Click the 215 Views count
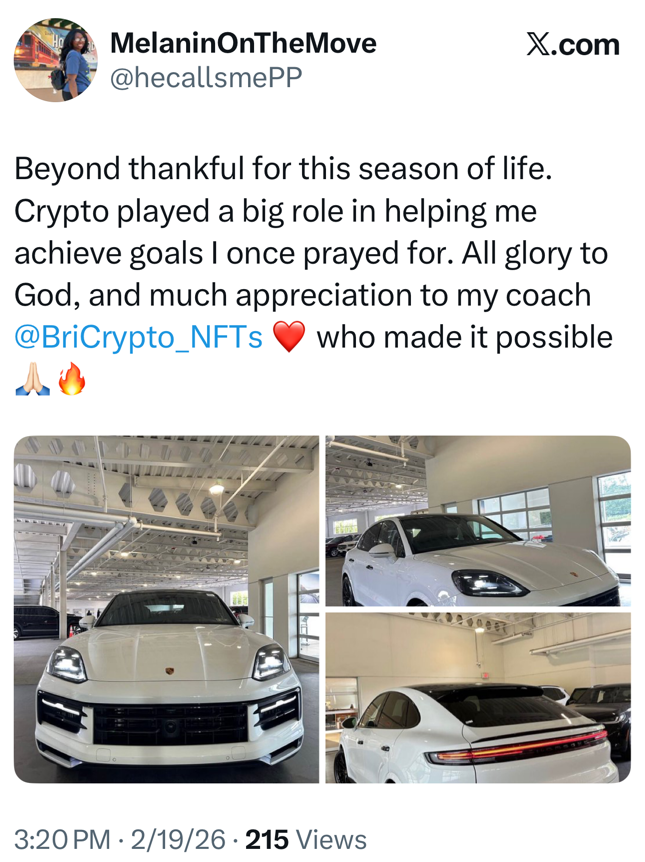Viewport: 645px width, 862px height. (x=306, y=840)
